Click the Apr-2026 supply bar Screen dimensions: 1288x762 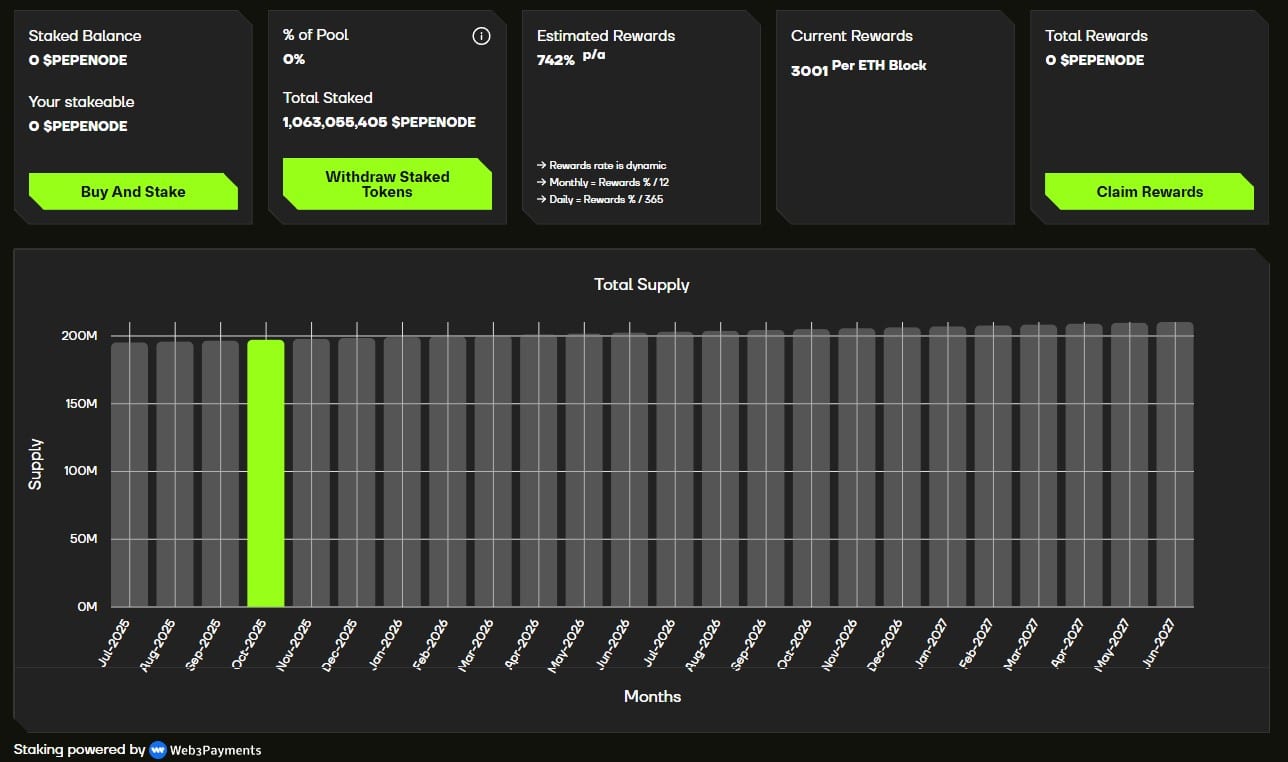(538, 470)
